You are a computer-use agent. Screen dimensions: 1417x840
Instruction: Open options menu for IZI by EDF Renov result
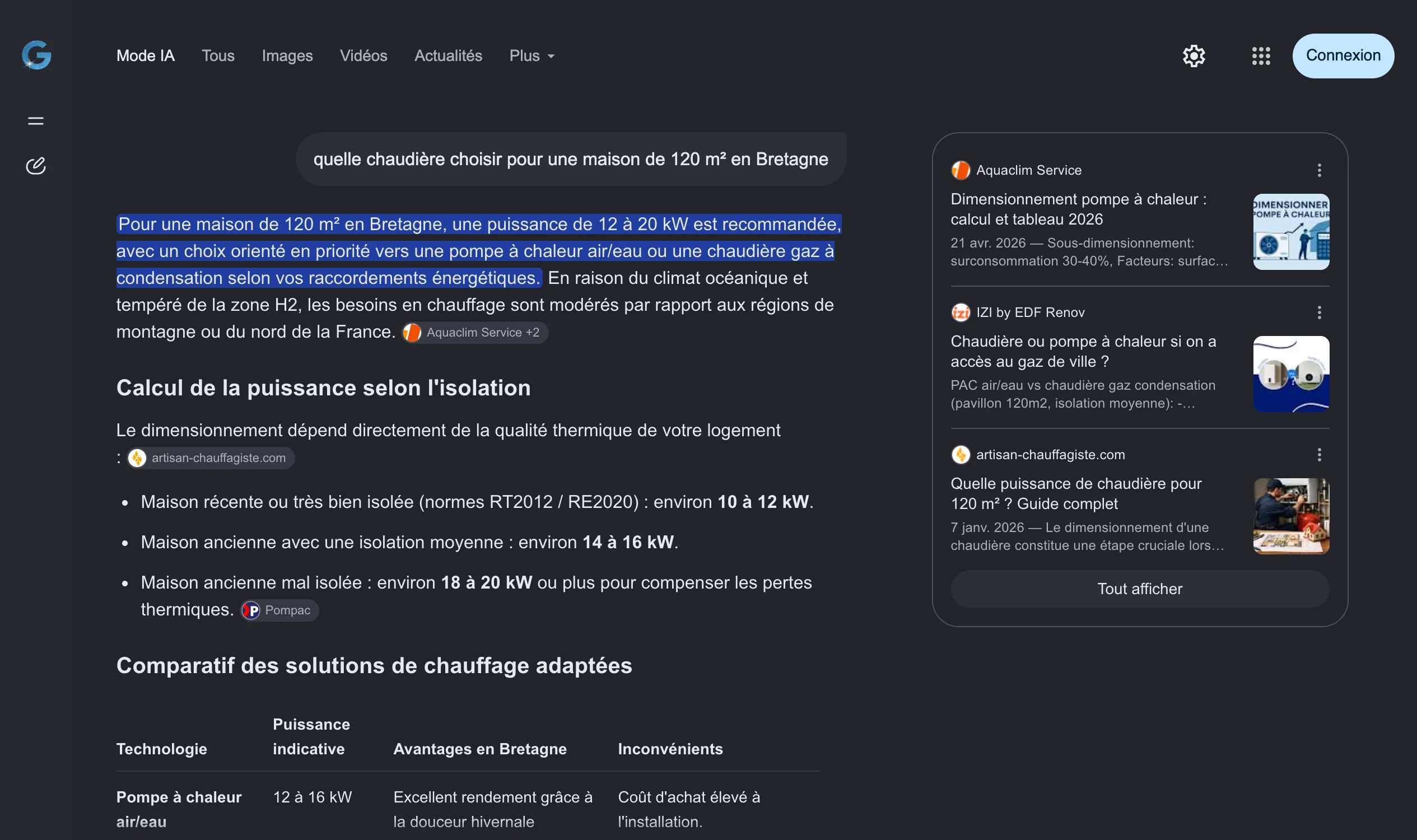tap(1319, 312)
